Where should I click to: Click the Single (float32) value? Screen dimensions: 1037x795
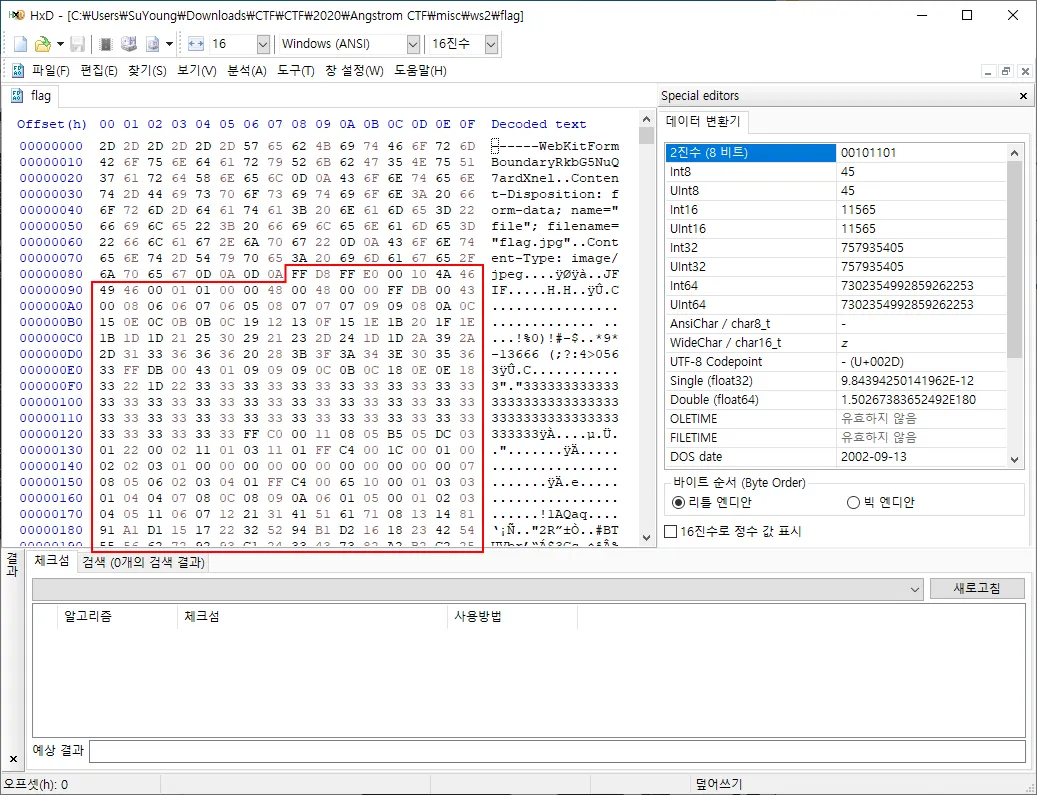click(907, 381)
